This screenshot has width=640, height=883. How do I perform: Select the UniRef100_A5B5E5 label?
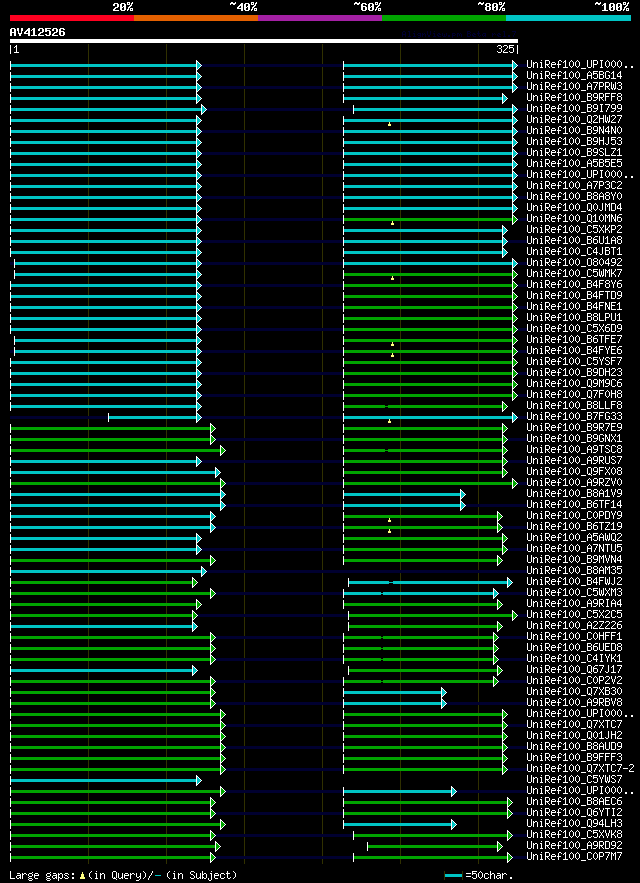tap(574, 164)
